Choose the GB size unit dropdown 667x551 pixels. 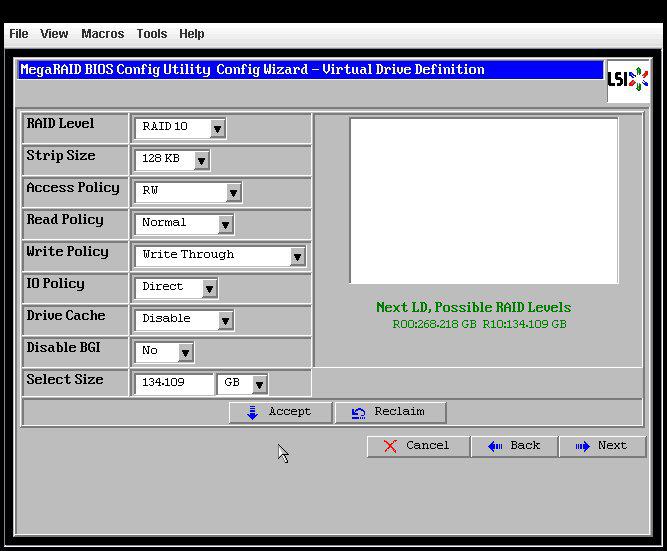point(242,384)
